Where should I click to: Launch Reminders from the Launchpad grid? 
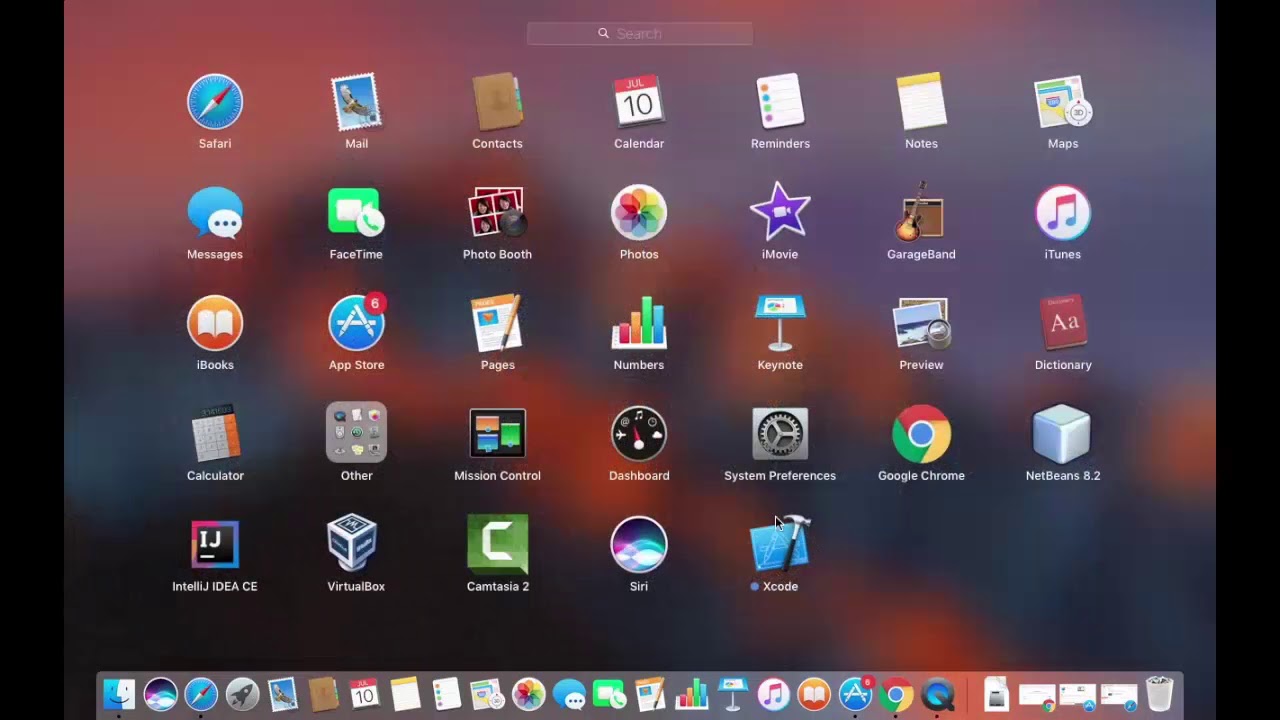click(x=780, y=102)
